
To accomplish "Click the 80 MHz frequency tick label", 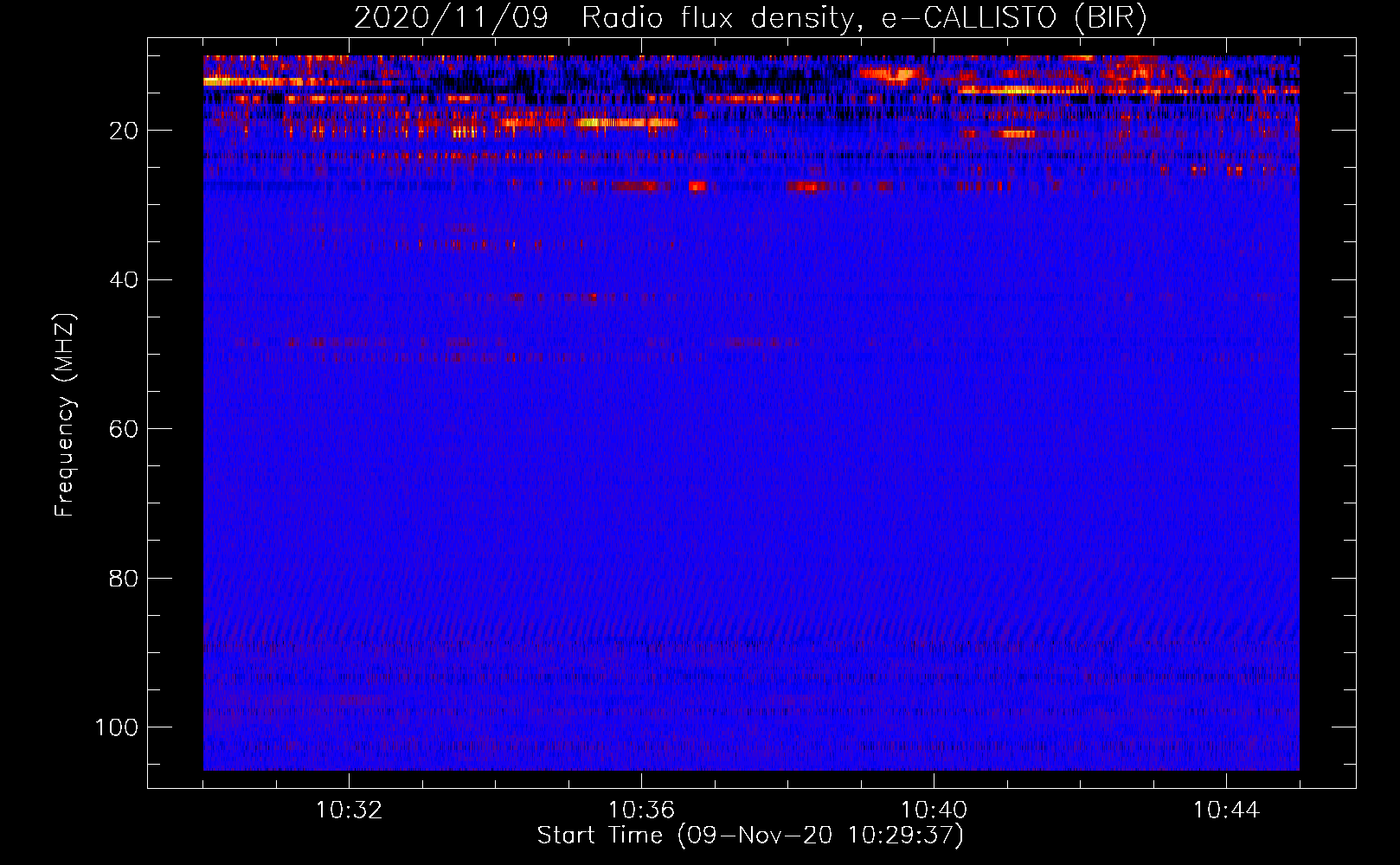I will (x=125, y=579).
